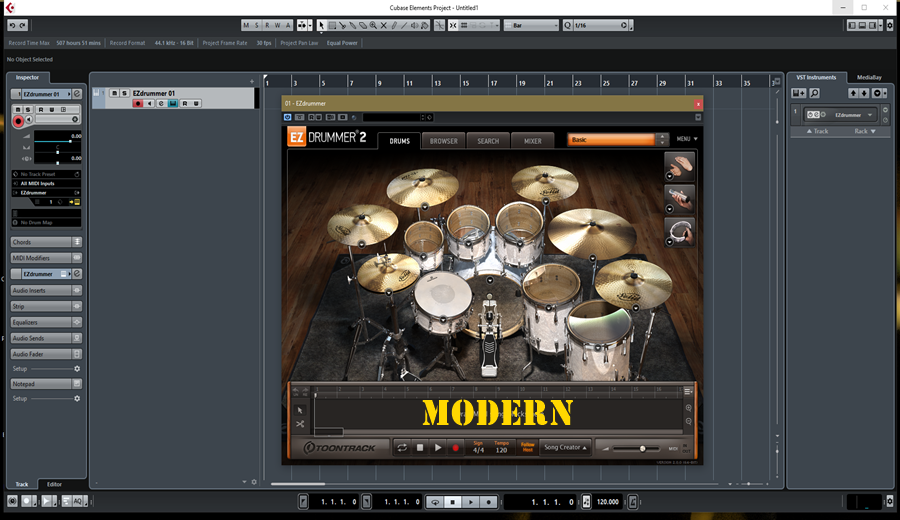
Task: Open the All MIDI Inputs routing selector
Action: 46,184
